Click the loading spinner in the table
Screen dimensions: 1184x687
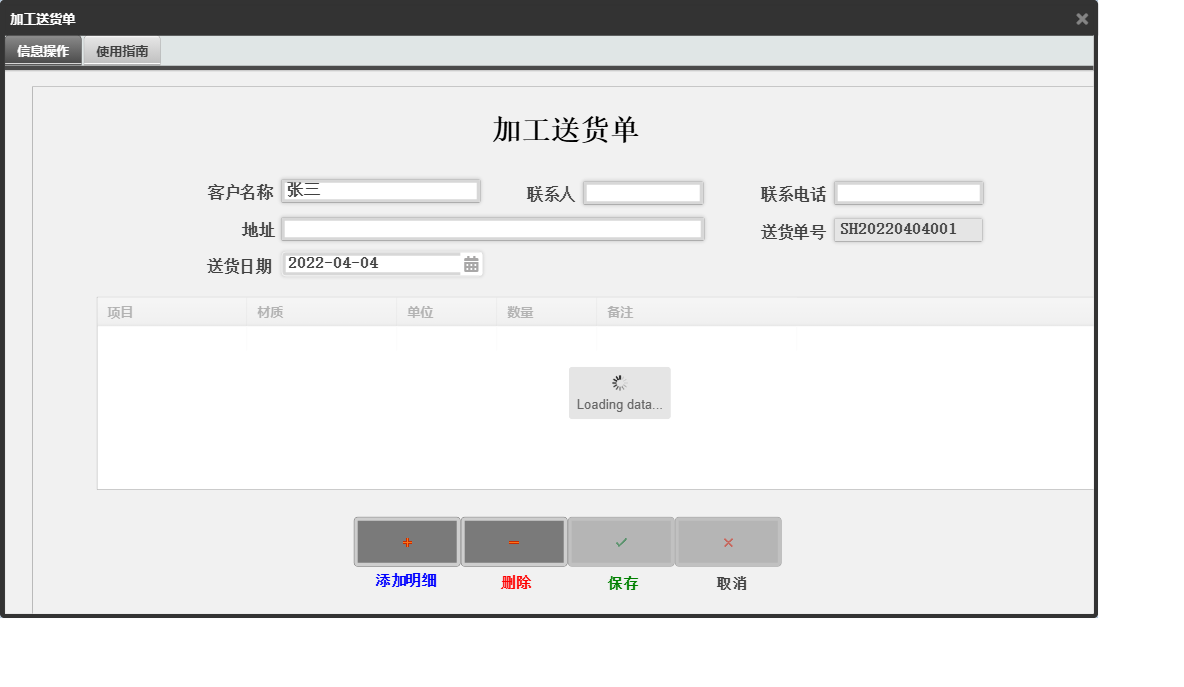[619, 381]
